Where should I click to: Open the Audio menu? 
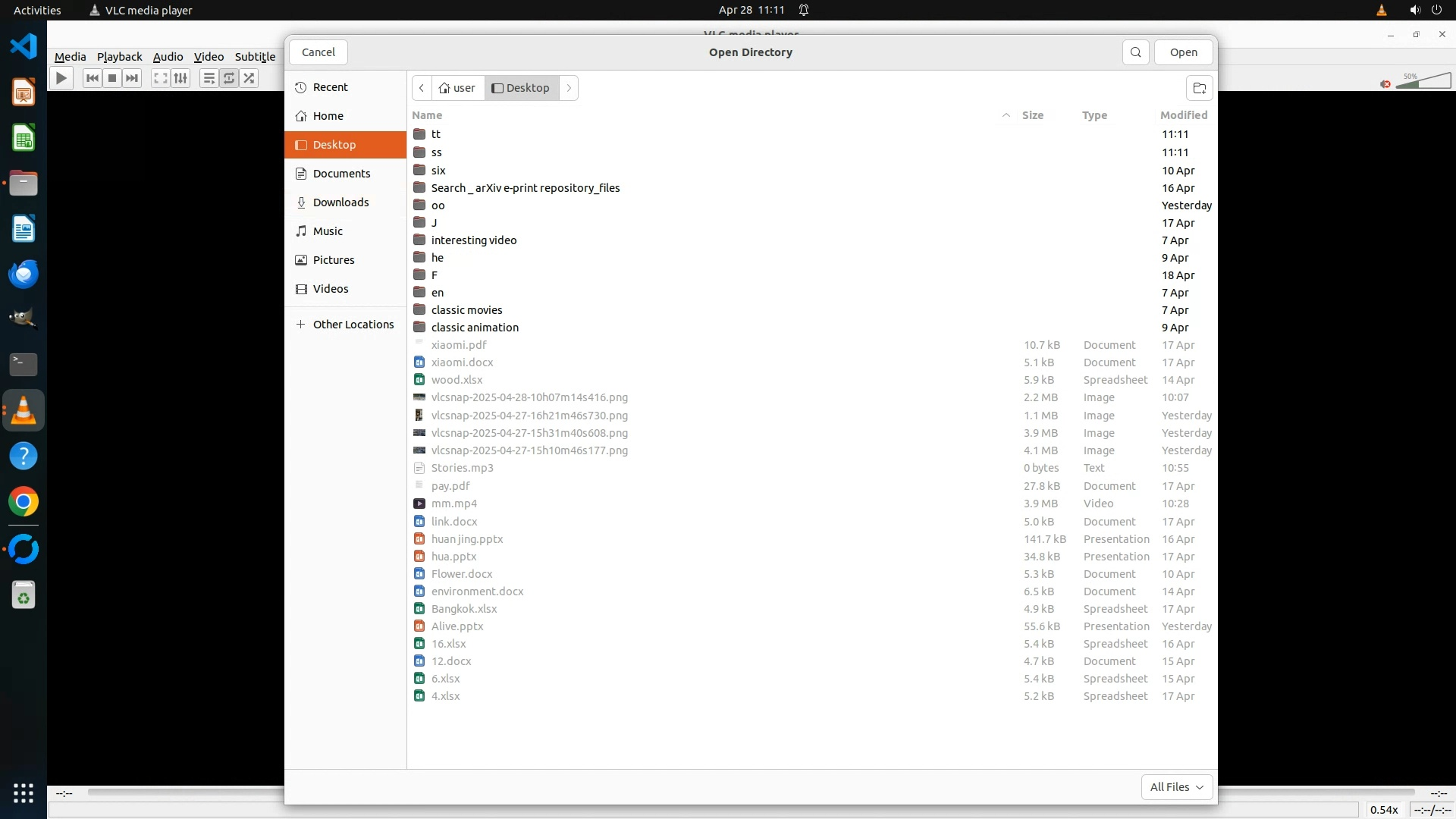168,57
